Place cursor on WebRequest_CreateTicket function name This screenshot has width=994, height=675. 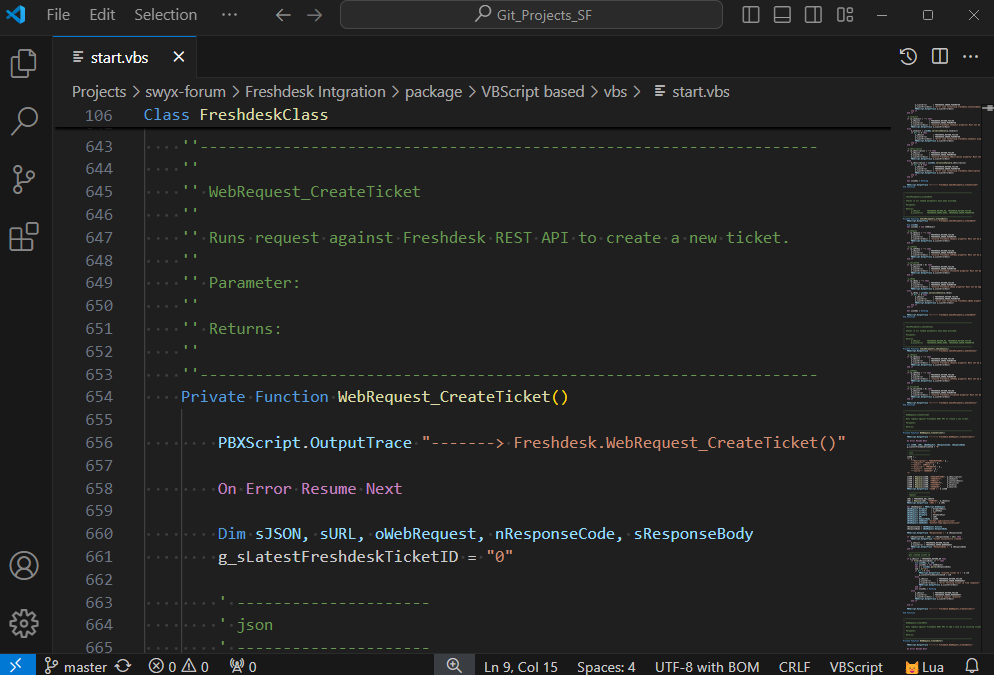[444, 397]
